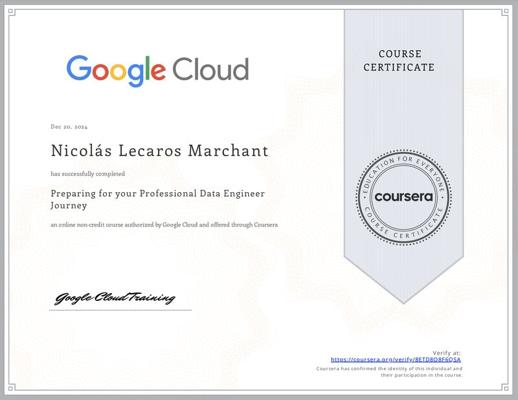Click the signature underline
This screenshot has width=518, height=400.
pos(120,310)
